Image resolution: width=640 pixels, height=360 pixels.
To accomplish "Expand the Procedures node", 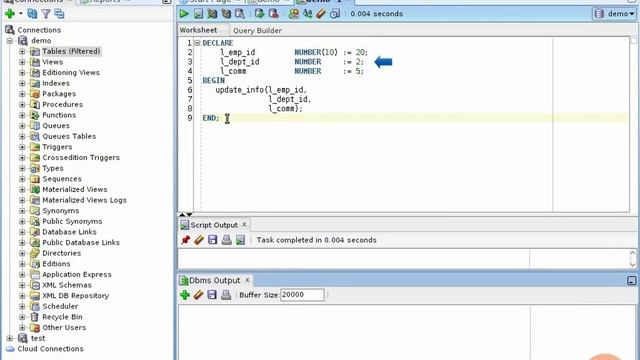I will click(22, 104).
